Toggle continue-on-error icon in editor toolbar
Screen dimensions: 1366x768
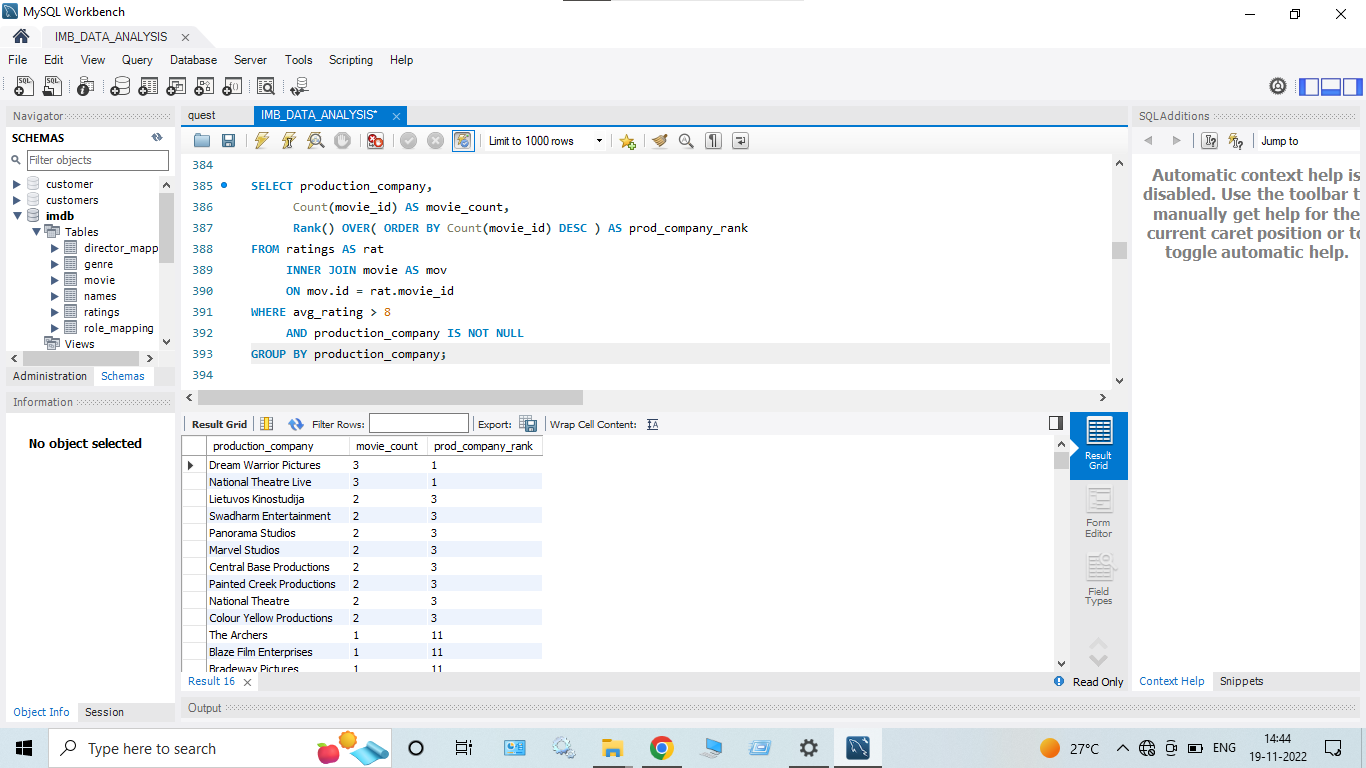click(x=375, y=141)
